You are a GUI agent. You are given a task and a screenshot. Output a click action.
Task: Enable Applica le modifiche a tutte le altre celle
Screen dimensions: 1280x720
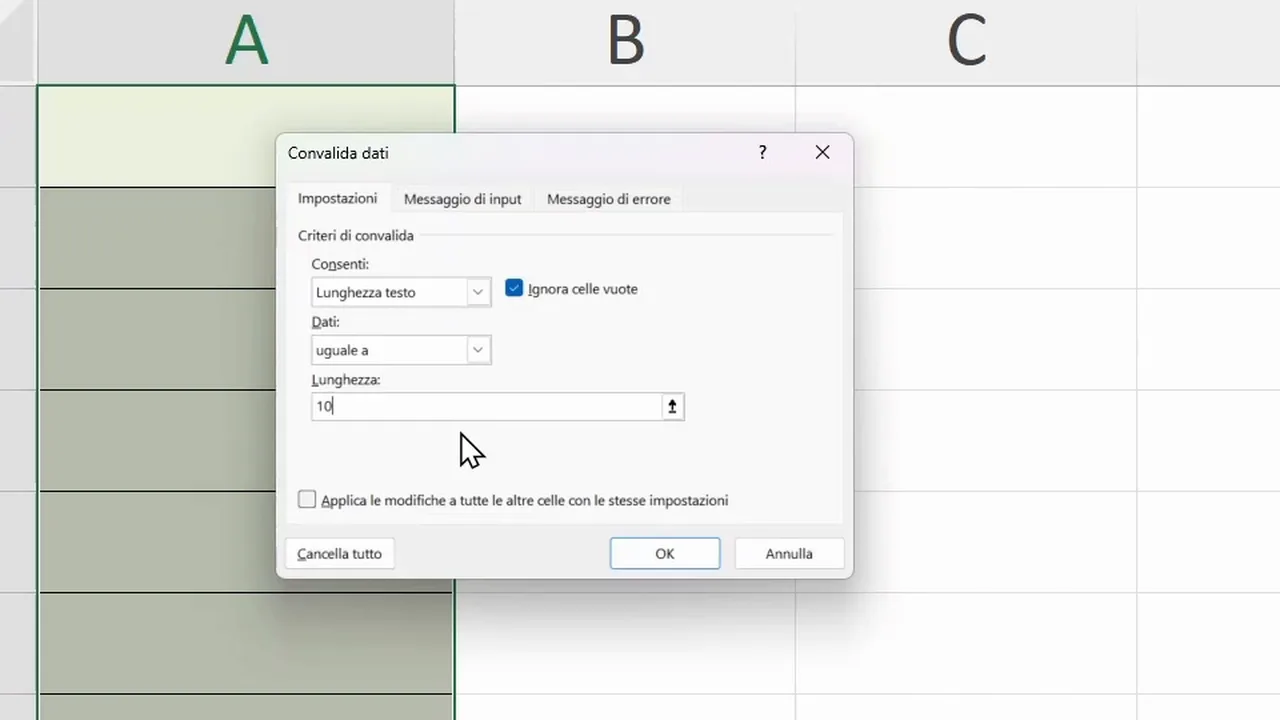tap(307, 499)
